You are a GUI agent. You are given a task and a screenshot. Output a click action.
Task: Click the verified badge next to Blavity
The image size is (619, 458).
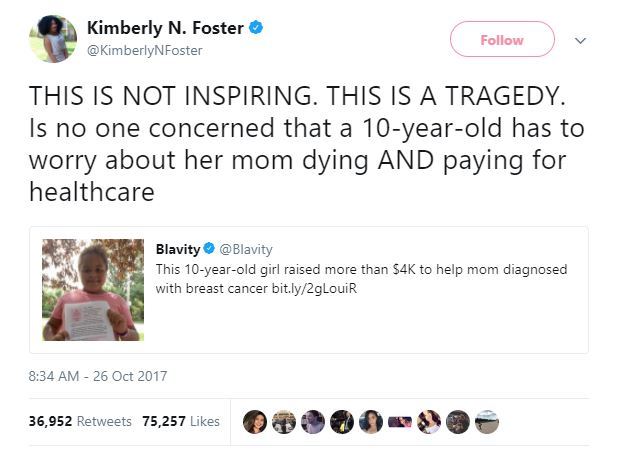click(210, 248)
